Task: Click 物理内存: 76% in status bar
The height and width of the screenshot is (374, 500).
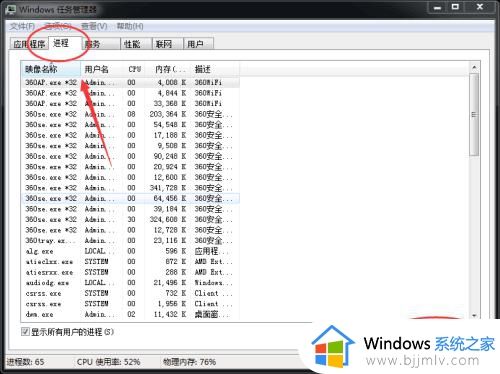Action: tap(189, 362)
